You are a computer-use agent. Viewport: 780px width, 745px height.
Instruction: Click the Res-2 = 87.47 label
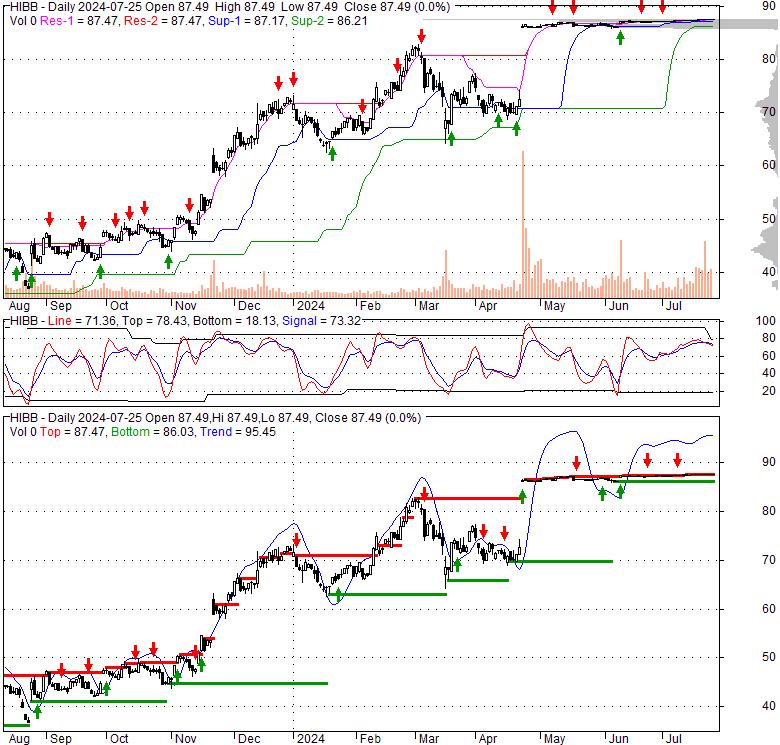coord(163,21)
